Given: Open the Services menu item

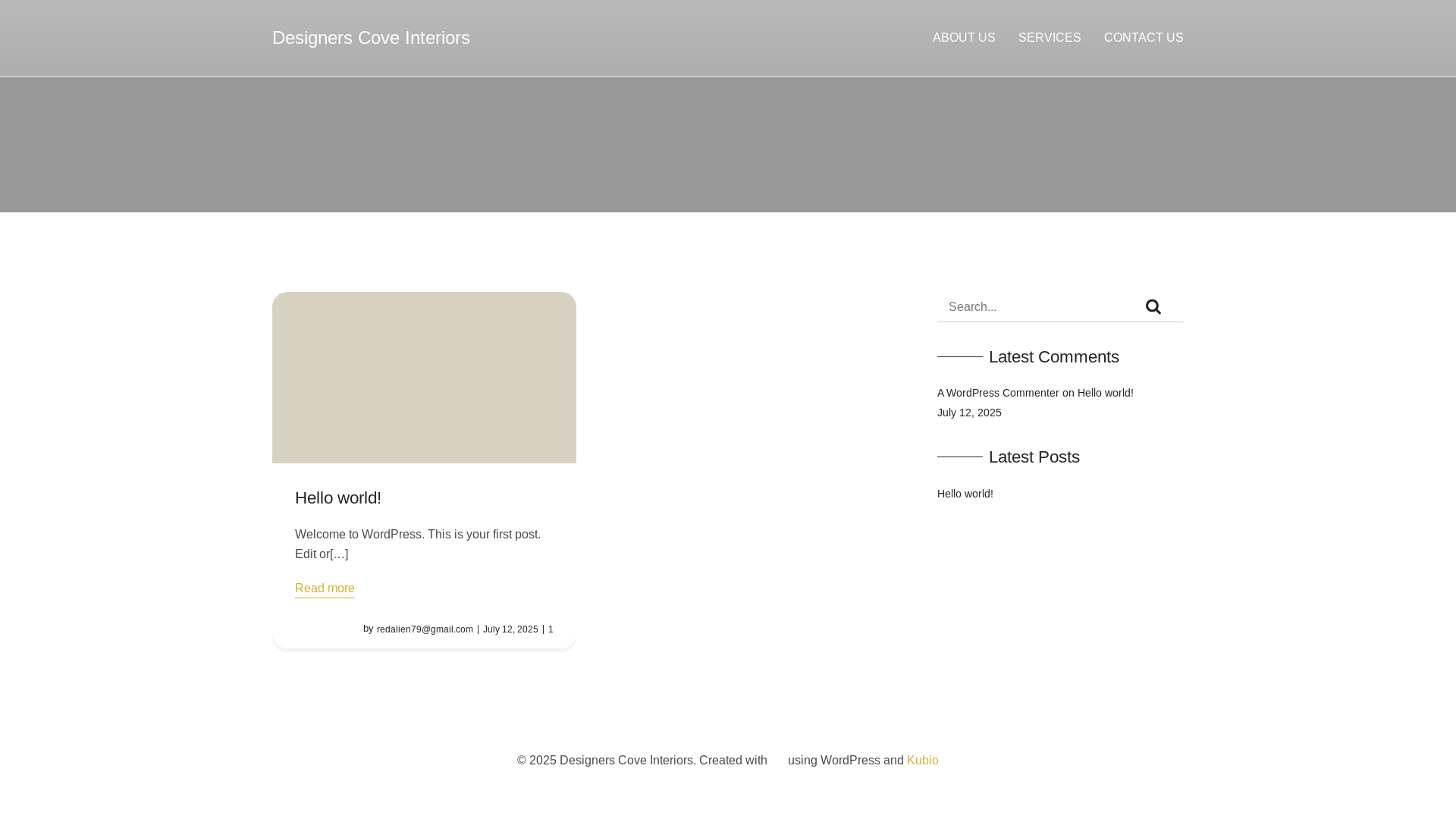Looking at the screenshot, I should 1050,38.
